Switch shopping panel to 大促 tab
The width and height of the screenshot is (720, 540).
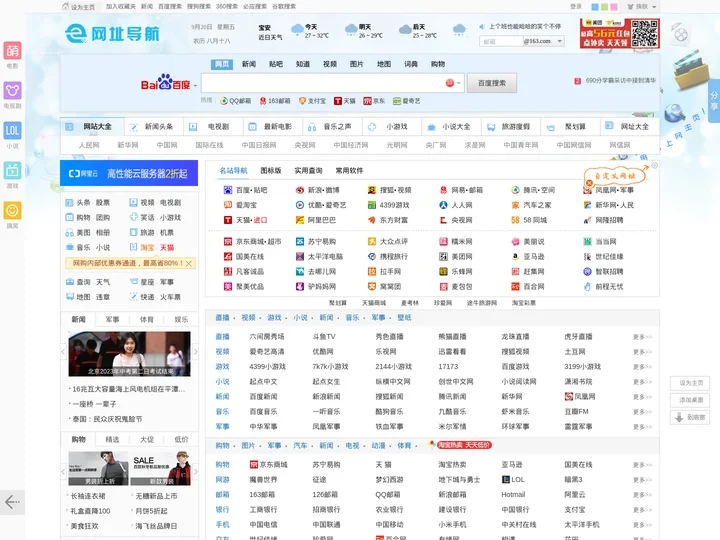[146, 439]
